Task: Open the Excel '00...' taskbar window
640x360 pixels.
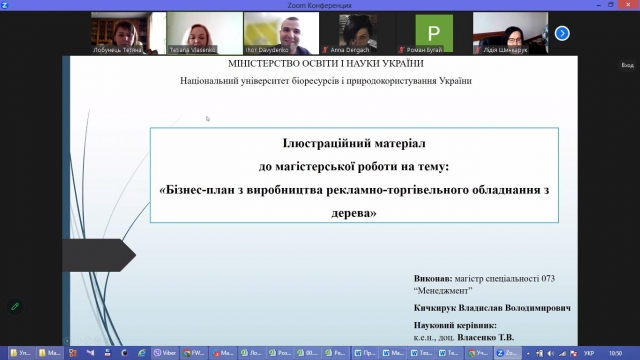Action: (x=308, y=353)
